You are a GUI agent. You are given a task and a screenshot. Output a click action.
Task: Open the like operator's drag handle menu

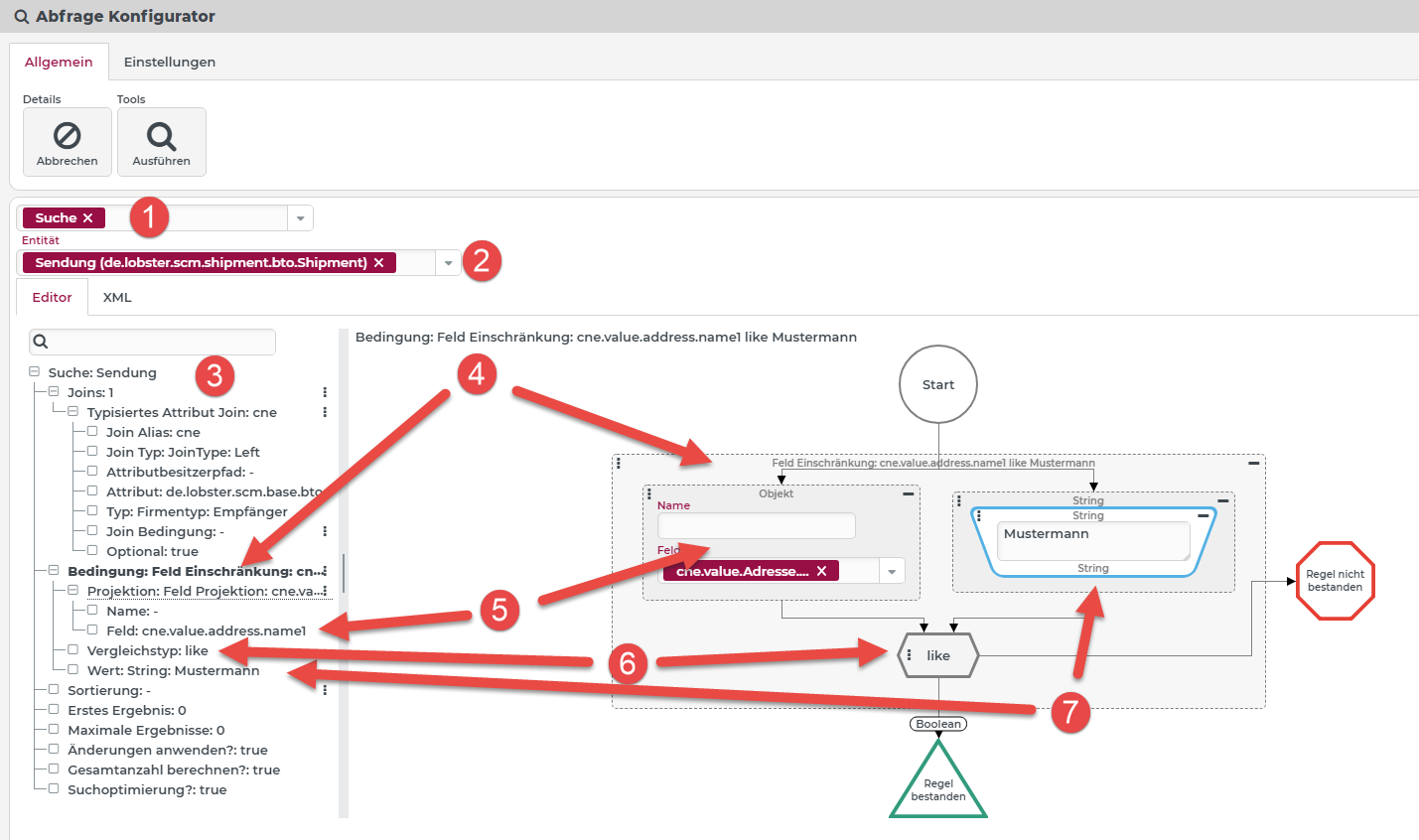(910, 655)
